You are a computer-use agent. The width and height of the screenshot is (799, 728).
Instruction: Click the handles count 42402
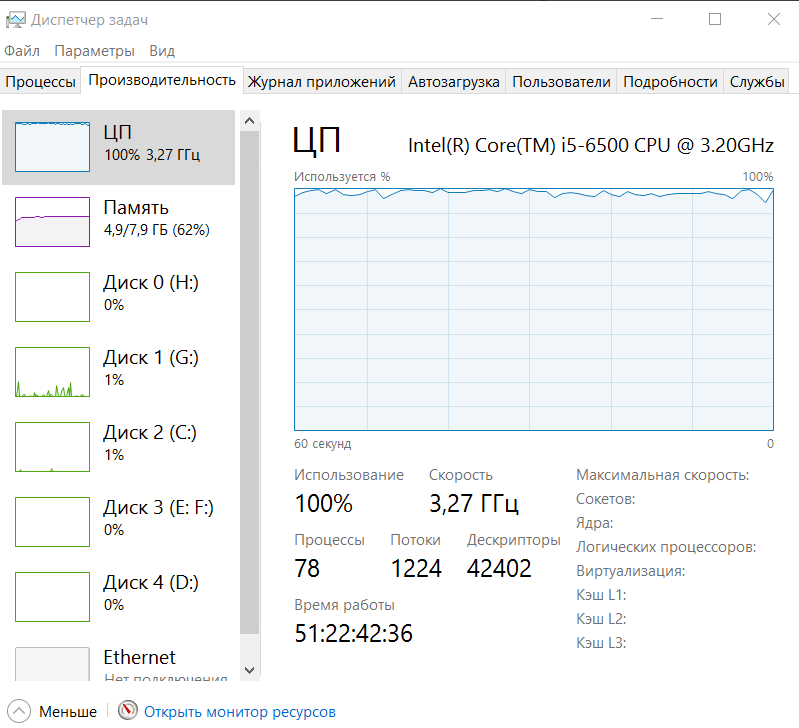click(499, 568)
